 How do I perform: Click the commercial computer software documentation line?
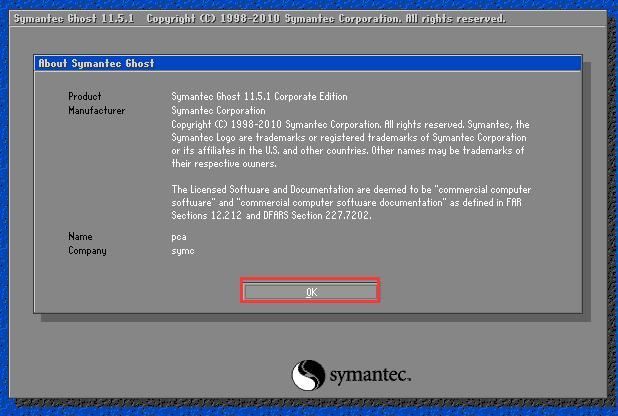tap(350, 202)
